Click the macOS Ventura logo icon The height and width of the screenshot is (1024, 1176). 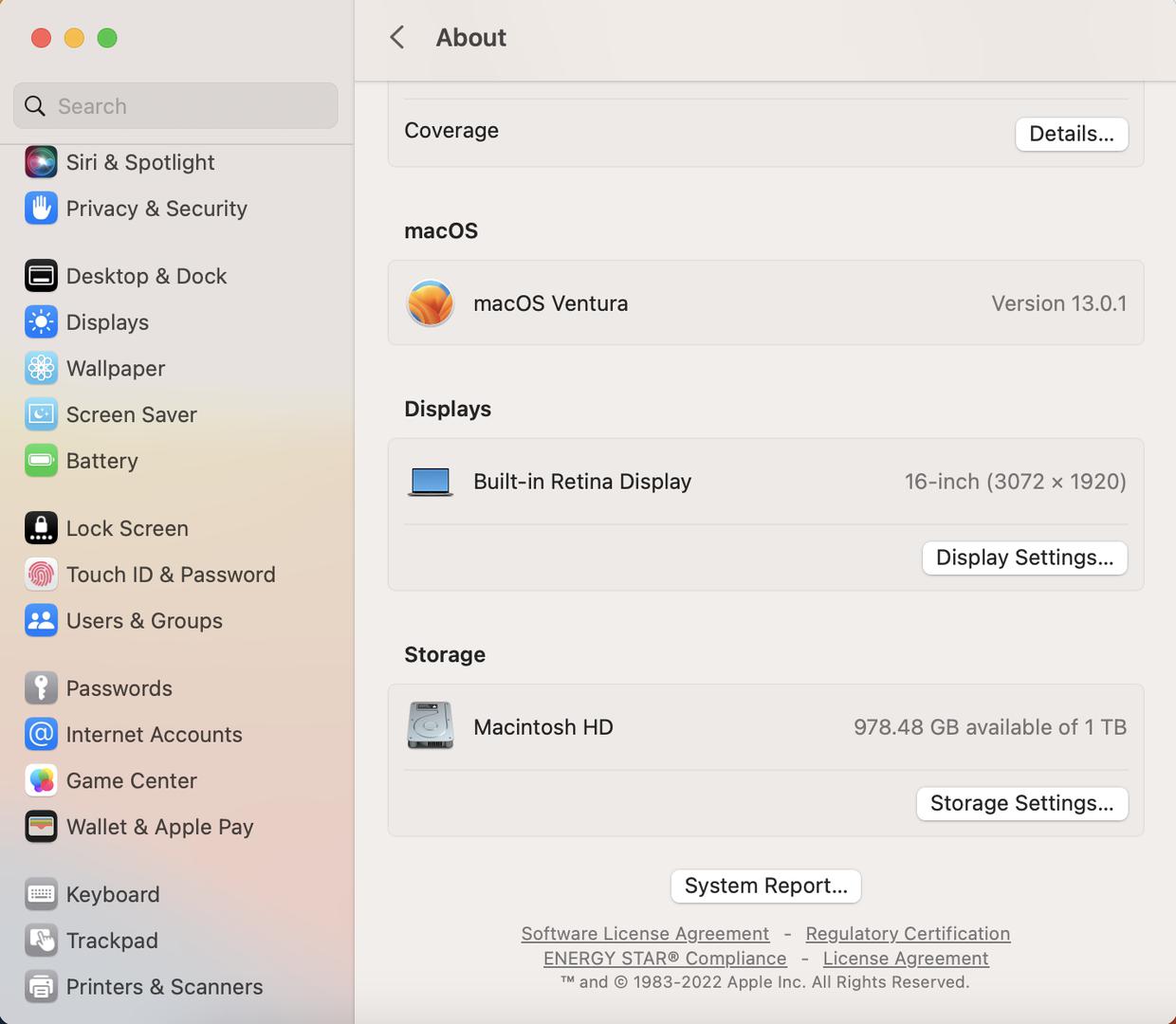430,303
